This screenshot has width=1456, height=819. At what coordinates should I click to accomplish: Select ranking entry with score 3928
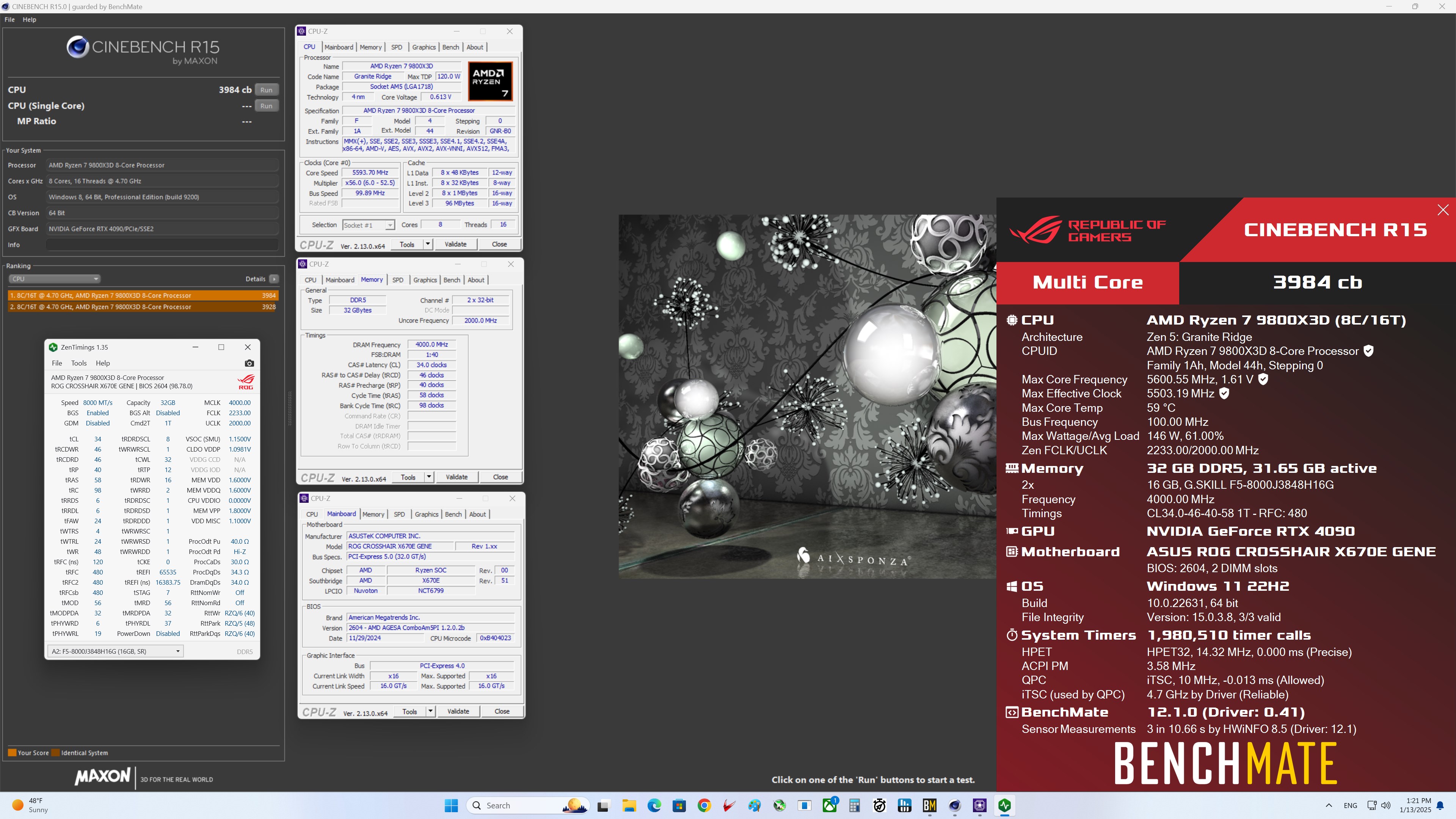pos(143,307)
